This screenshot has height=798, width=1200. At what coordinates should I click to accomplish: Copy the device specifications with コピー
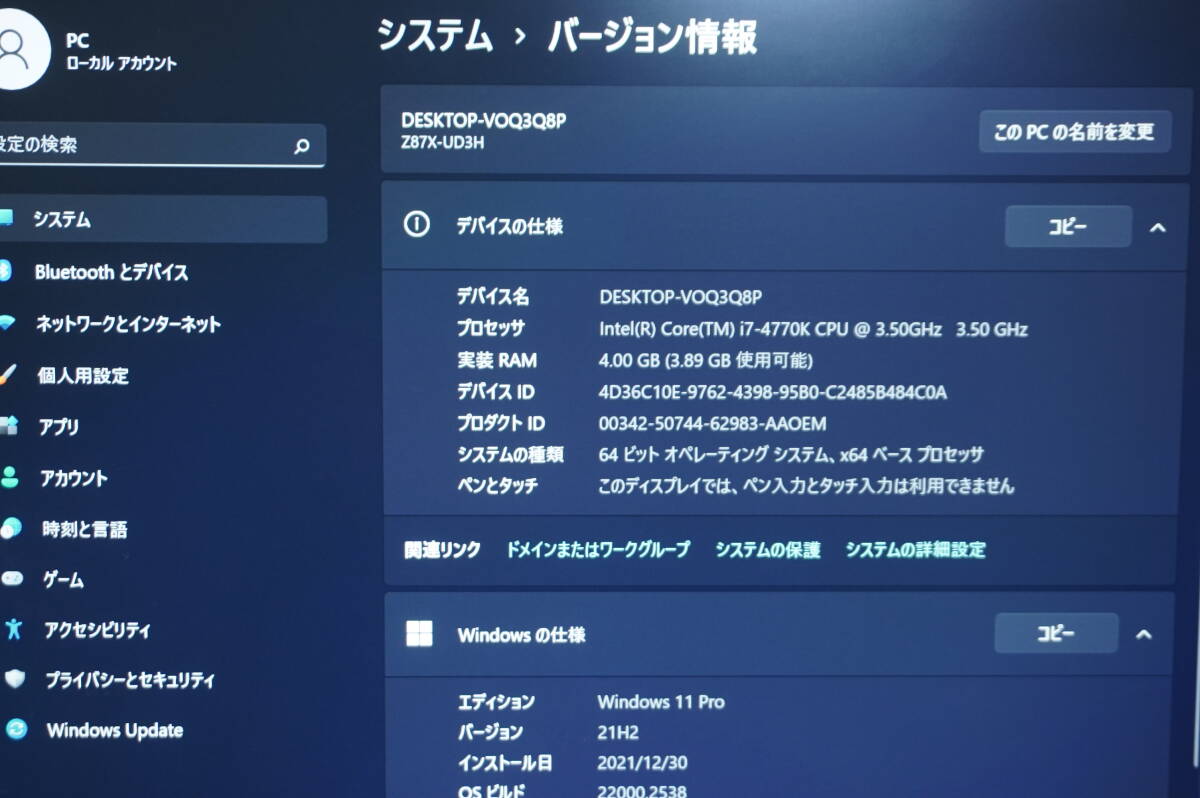pyautogui.click(x=1068, y=227)
